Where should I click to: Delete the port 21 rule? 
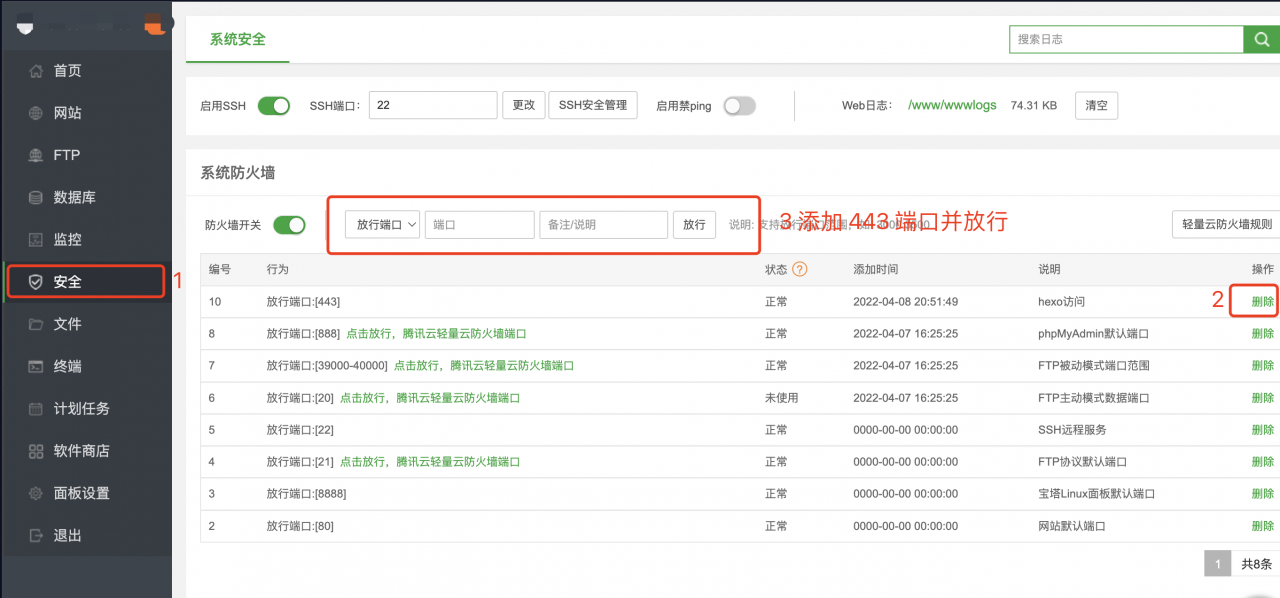tap(1263, 461)
